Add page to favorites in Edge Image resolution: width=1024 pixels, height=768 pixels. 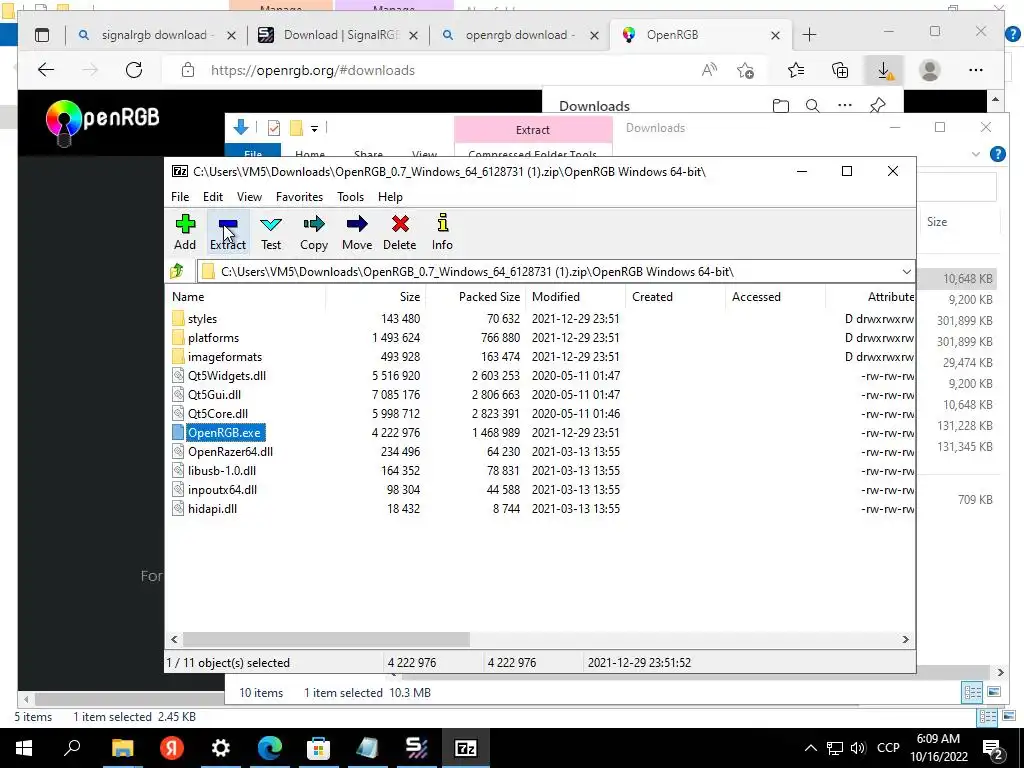pyautogui.click(x=745, y=70)
